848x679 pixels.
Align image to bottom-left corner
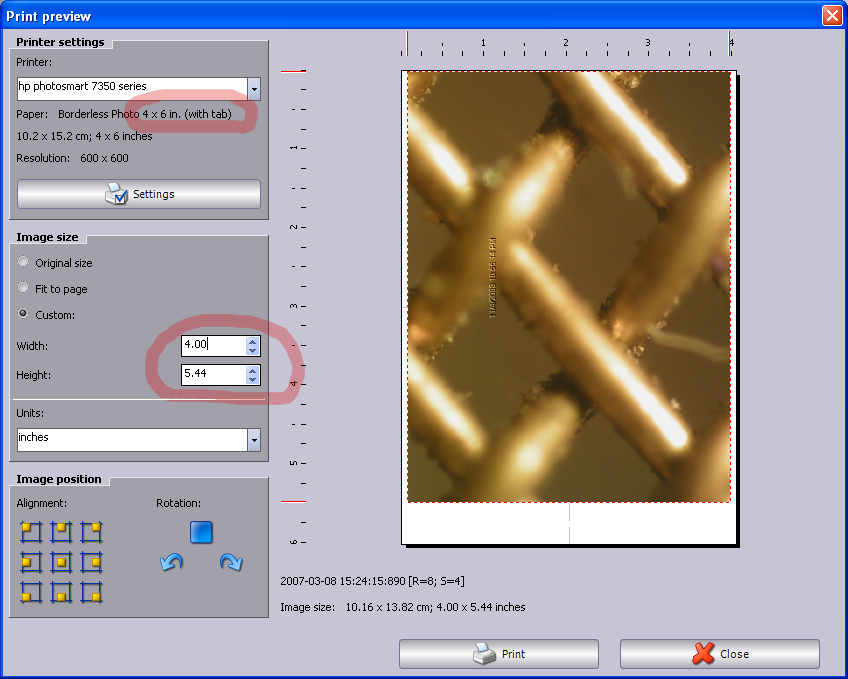(31, 592)
